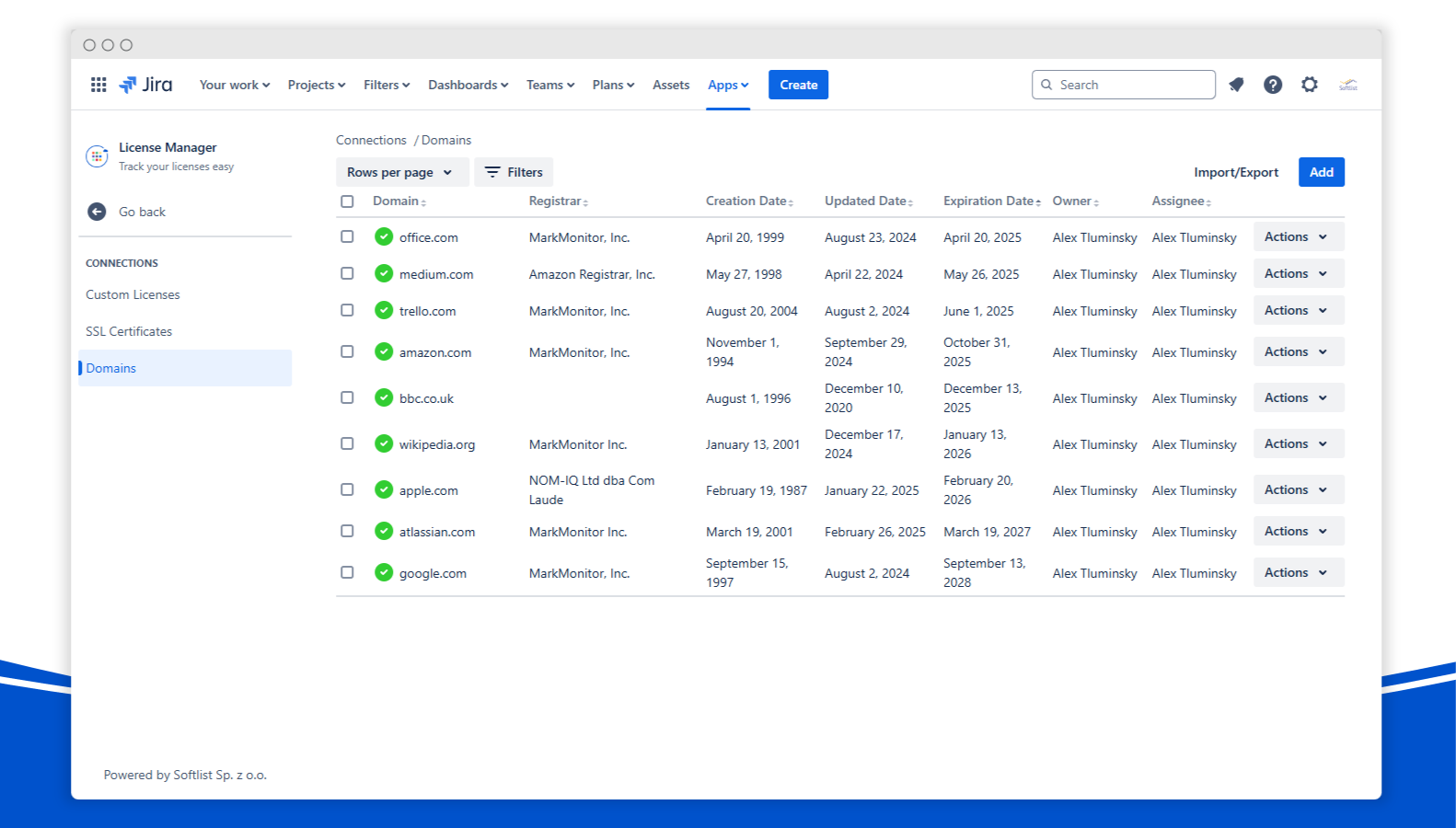Click the Jira logo
Viewport: 1456px width, 828px height.
[x=146, y=85]
